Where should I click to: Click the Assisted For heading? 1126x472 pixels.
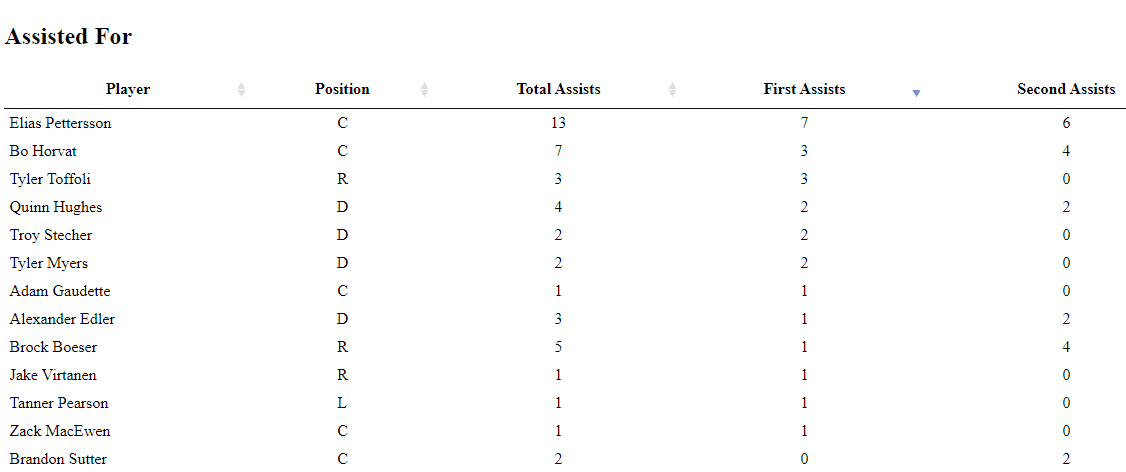tap(69, 37)
